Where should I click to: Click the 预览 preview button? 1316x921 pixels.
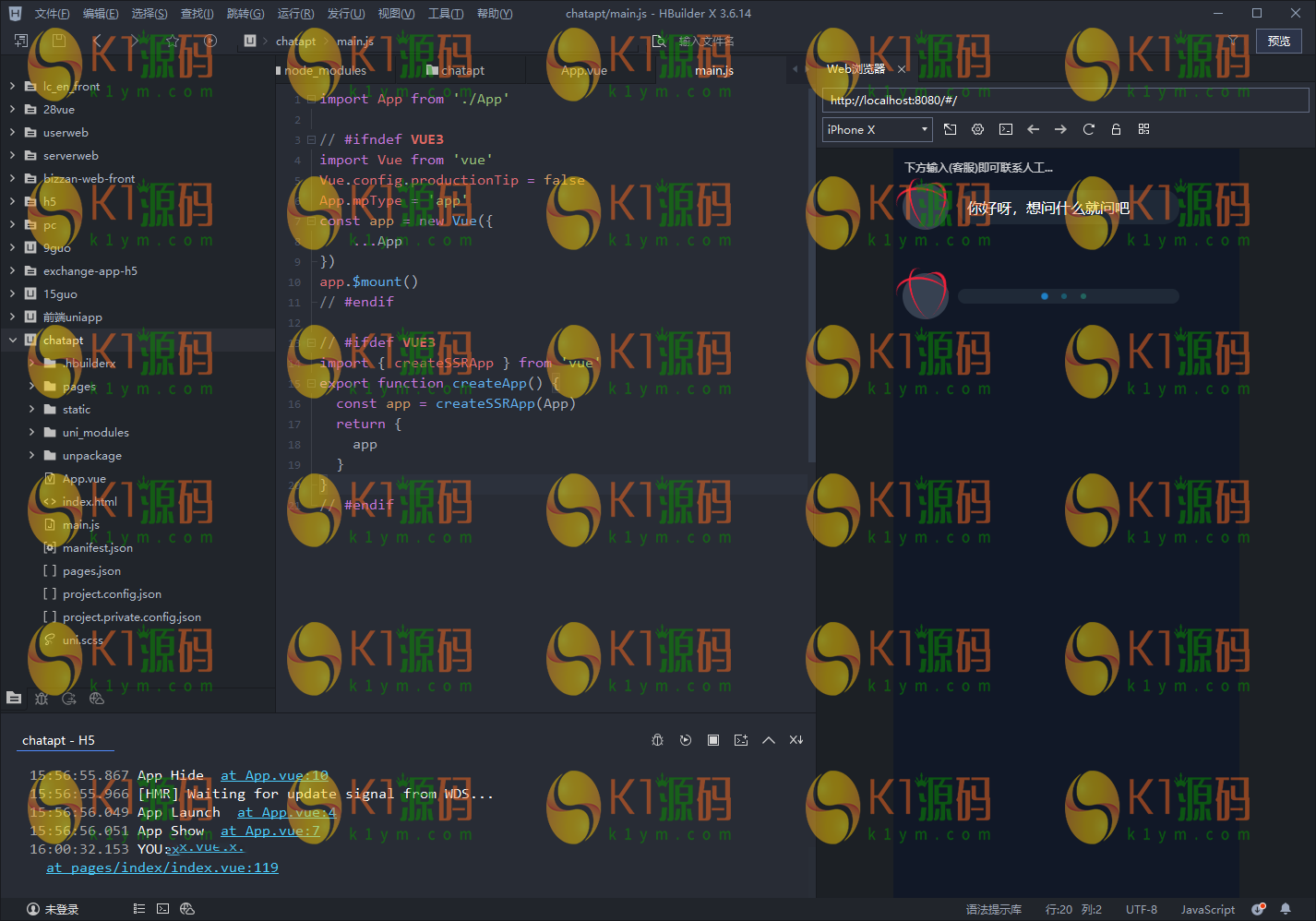point(1279,41)
